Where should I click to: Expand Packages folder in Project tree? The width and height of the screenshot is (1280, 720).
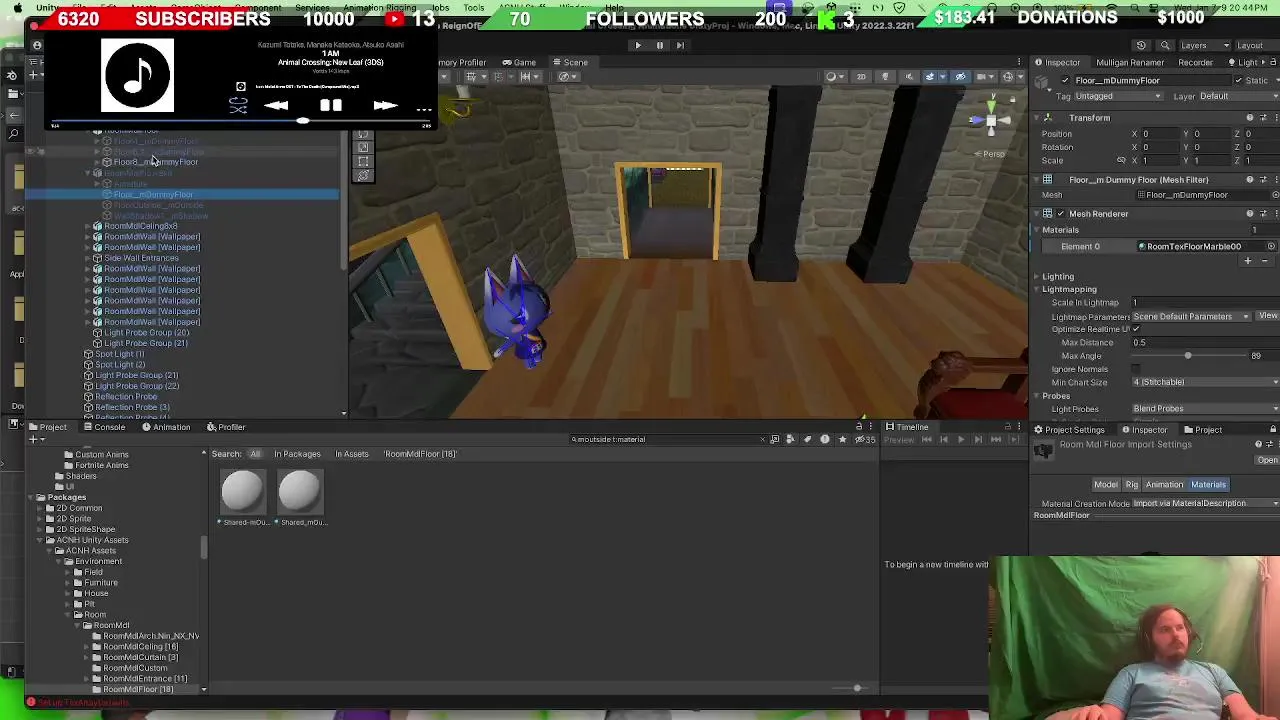[31, 498]
